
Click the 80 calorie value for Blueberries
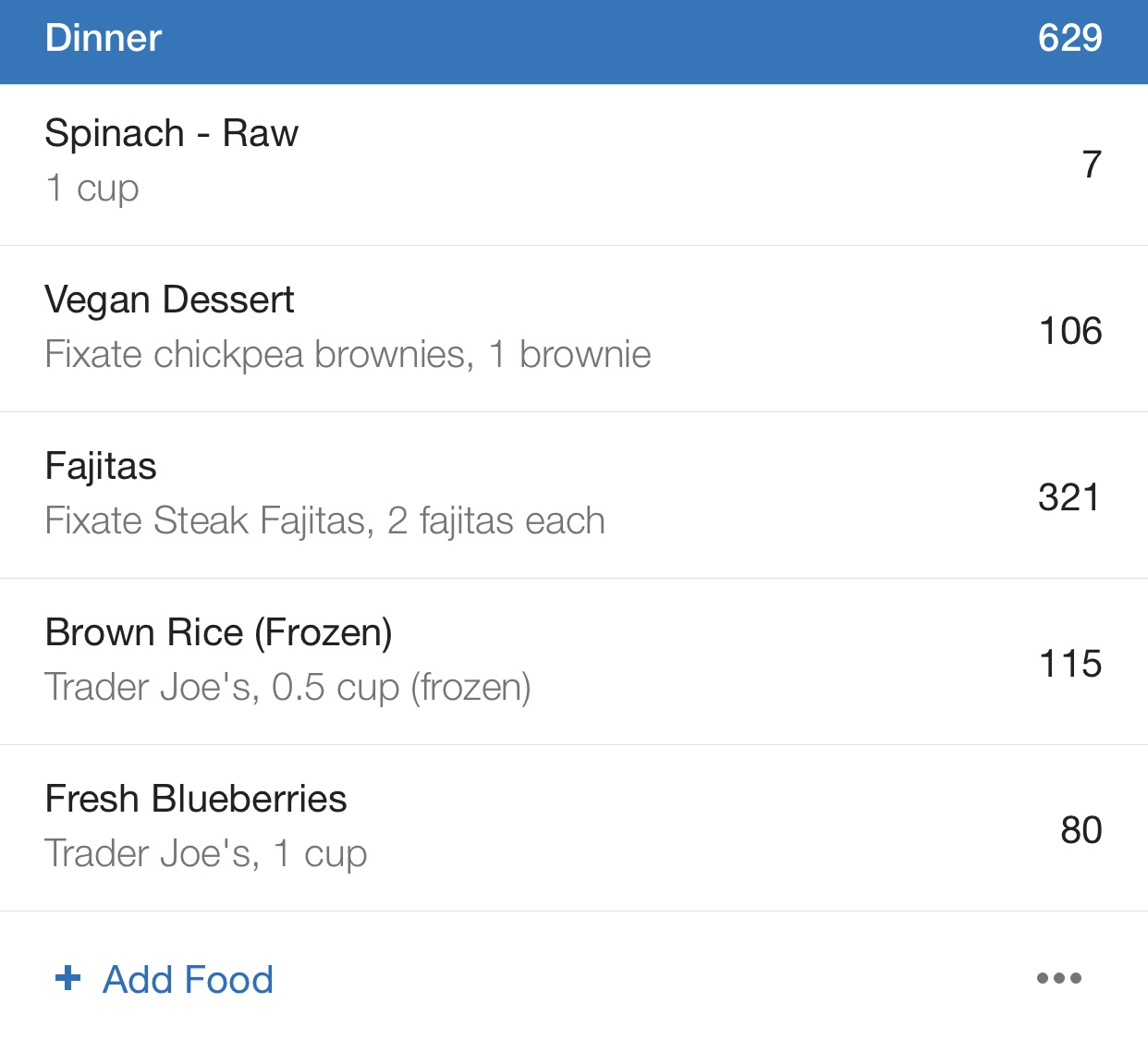[x=1081, y=830]
